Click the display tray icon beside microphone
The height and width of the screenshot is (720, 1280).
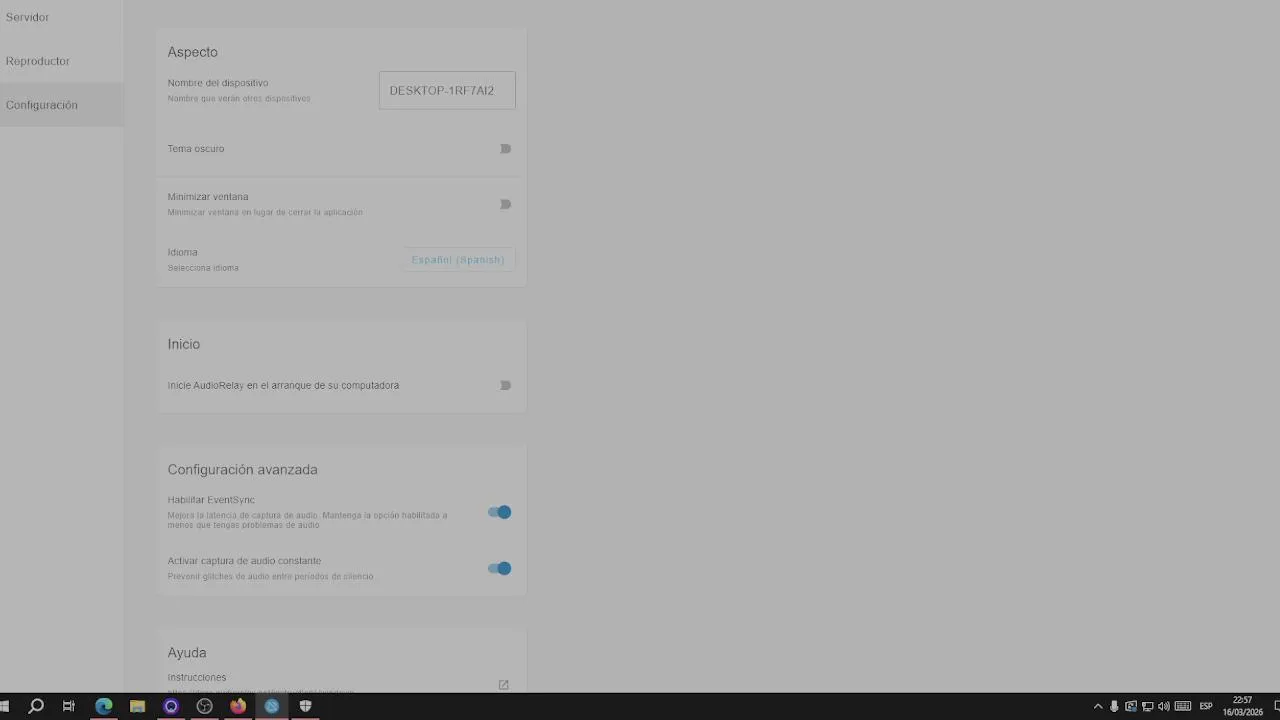tap(1131, 706)
